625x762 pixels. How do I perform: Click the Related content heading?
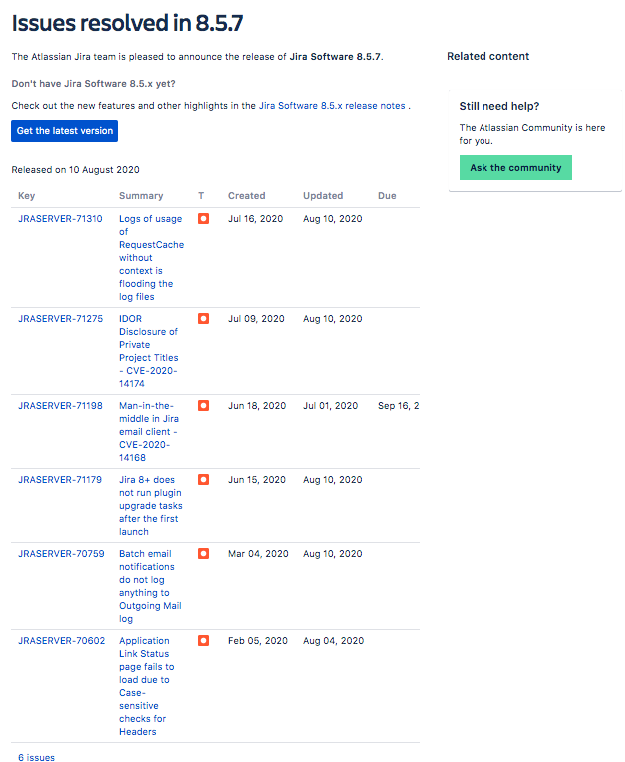pos(488,56)
